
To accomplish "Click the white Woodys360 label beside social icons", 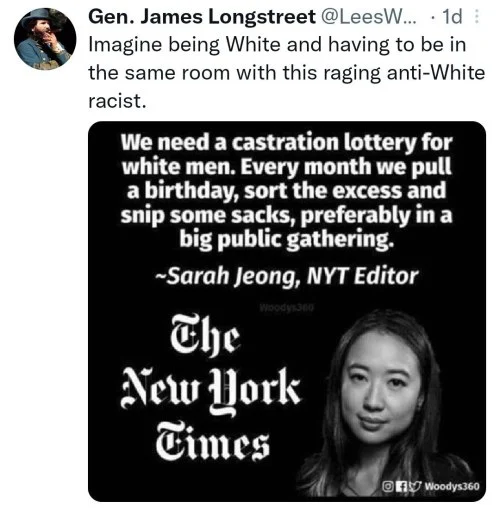I will point(452,486).
